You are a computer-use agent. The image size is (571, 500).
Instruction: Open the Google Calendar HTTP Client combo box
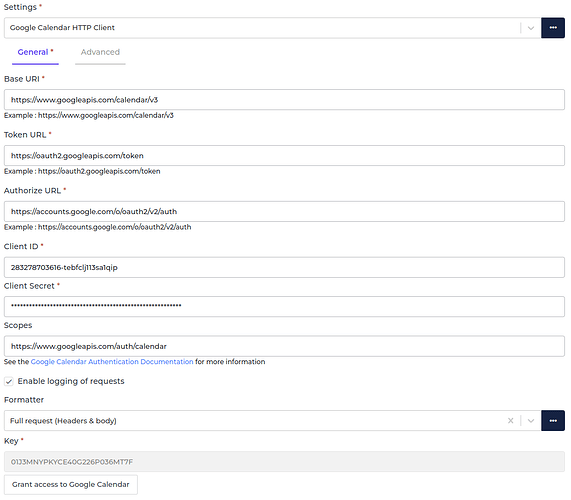pos(272,28)
